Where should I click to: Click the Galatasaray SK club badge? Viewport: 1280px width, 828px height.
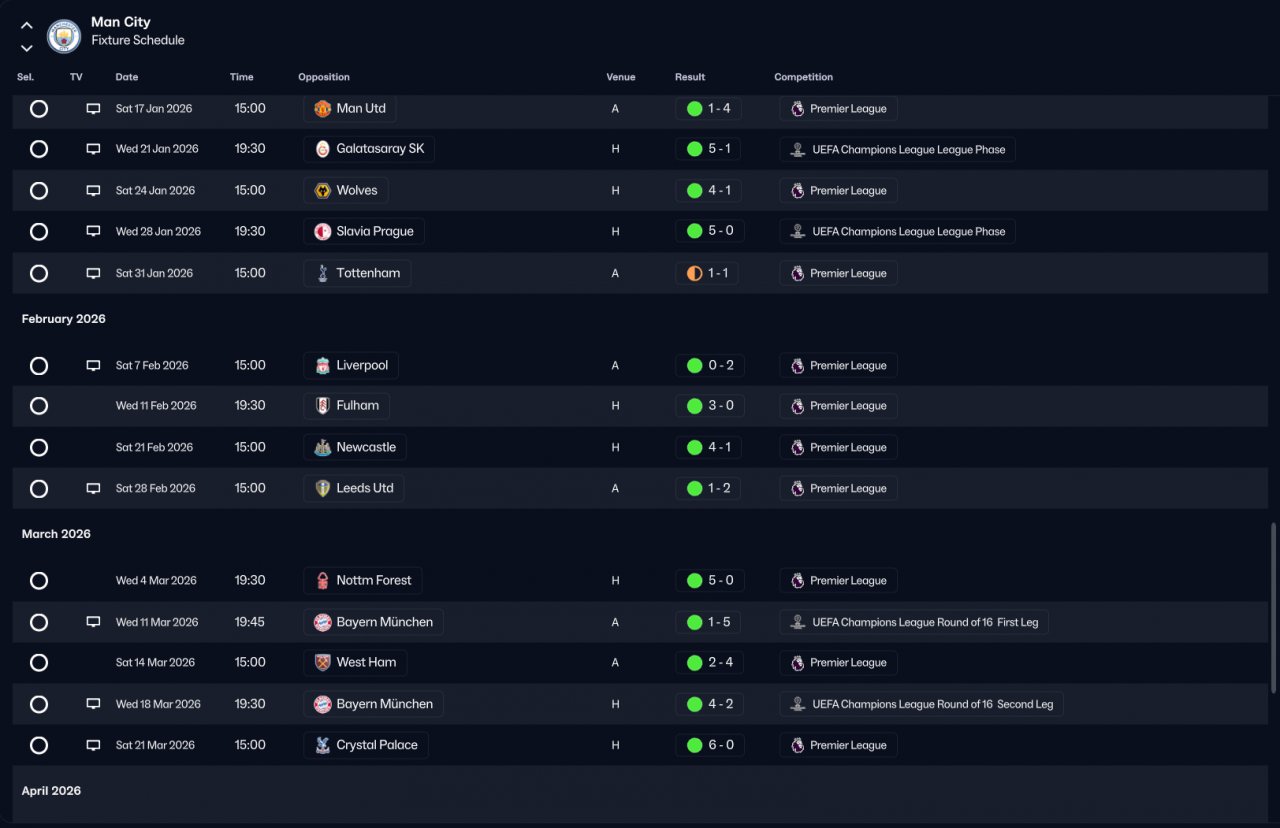(x=323, y=149)
